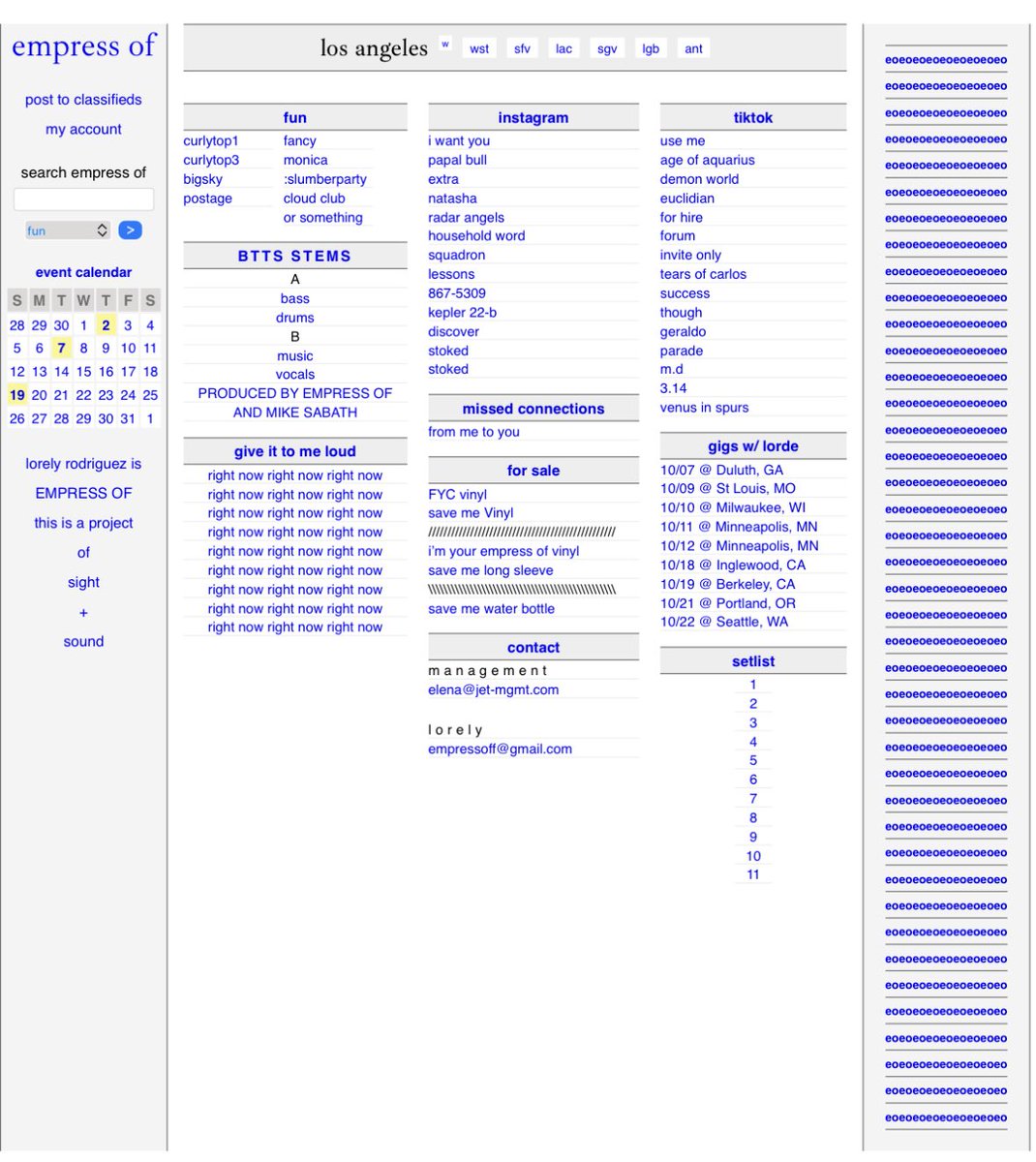Viewport: 1036px width, 1162px height.
Task: Click the small w link beside los angeles
Action: [444, 44]
